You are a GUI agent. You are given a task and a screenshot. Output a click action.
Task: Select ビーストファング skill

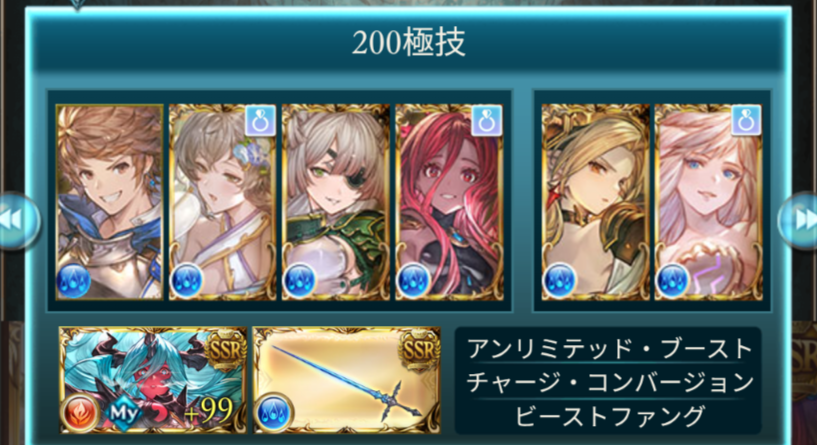click(x=609, y=416)
